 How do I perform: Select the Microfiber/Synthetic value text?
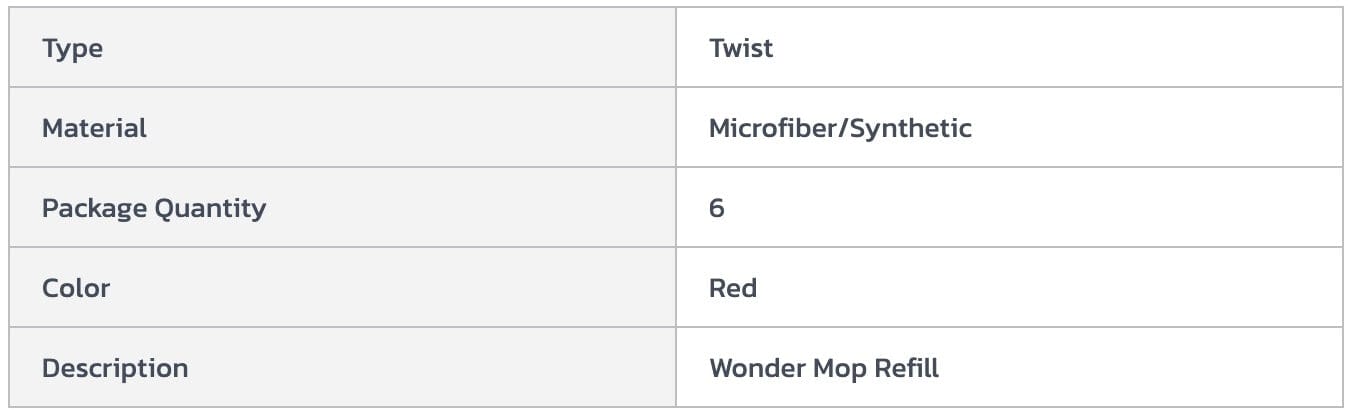tap(840, 128)
